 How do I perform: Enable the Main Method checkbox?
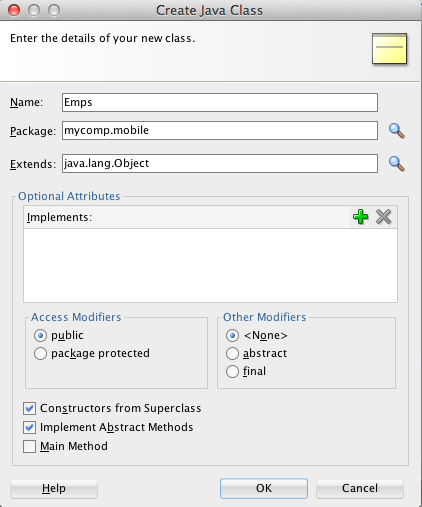[x=29, y=446]
